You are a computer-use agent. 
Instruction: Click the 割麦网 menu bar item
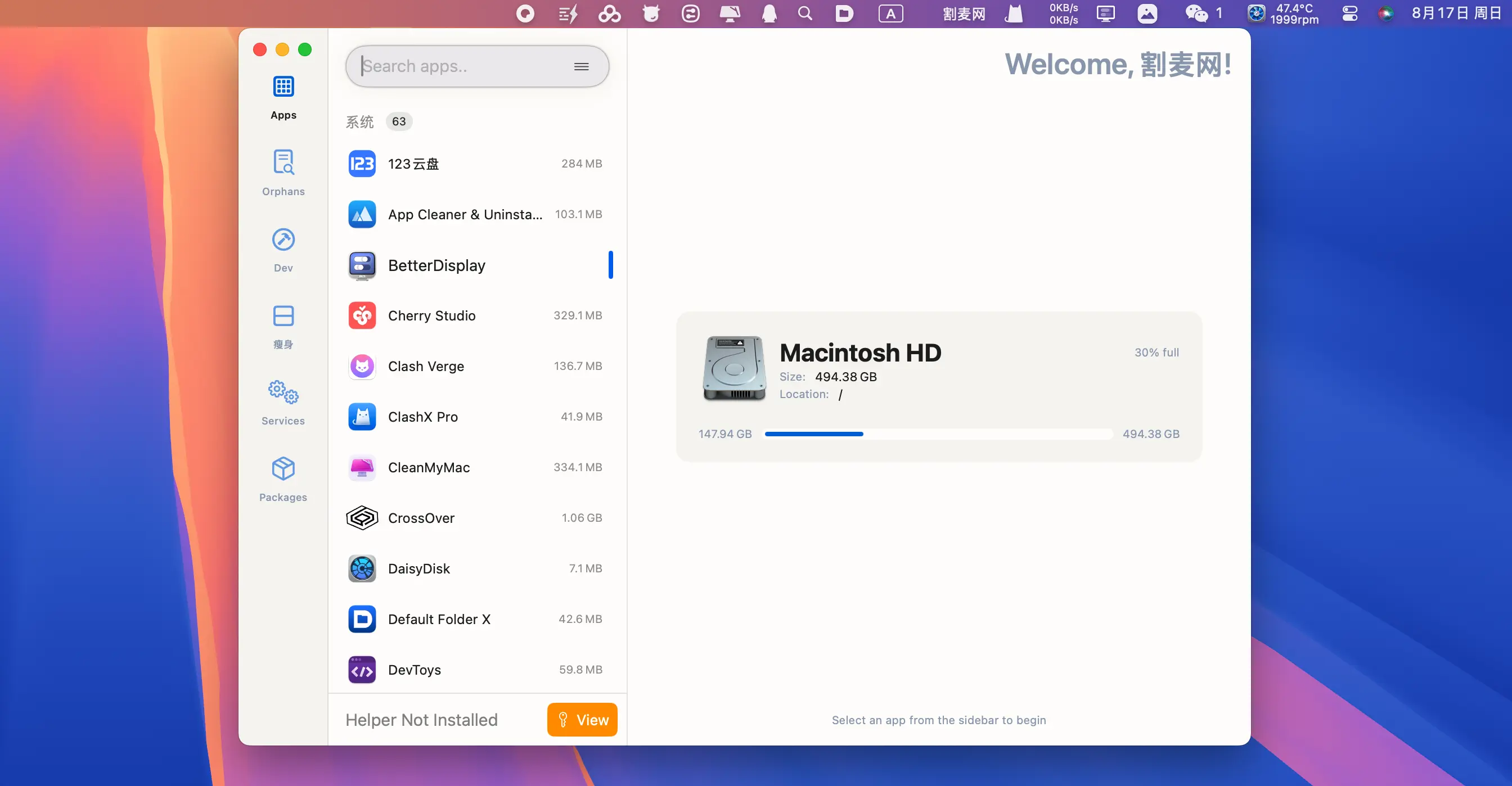(964, 13)
